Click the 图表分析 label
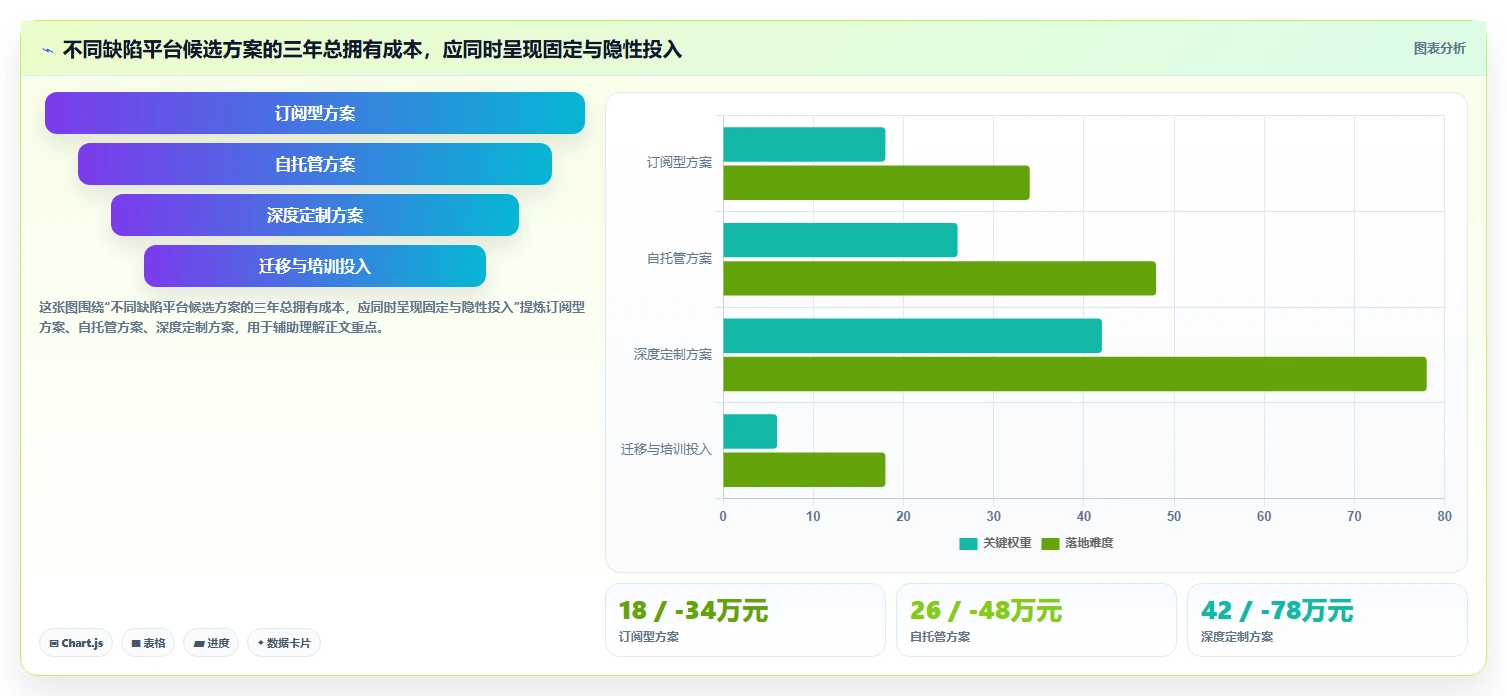Image resolution: width=1507 pixels, height=696 pixels. (x=1439, y=48)
